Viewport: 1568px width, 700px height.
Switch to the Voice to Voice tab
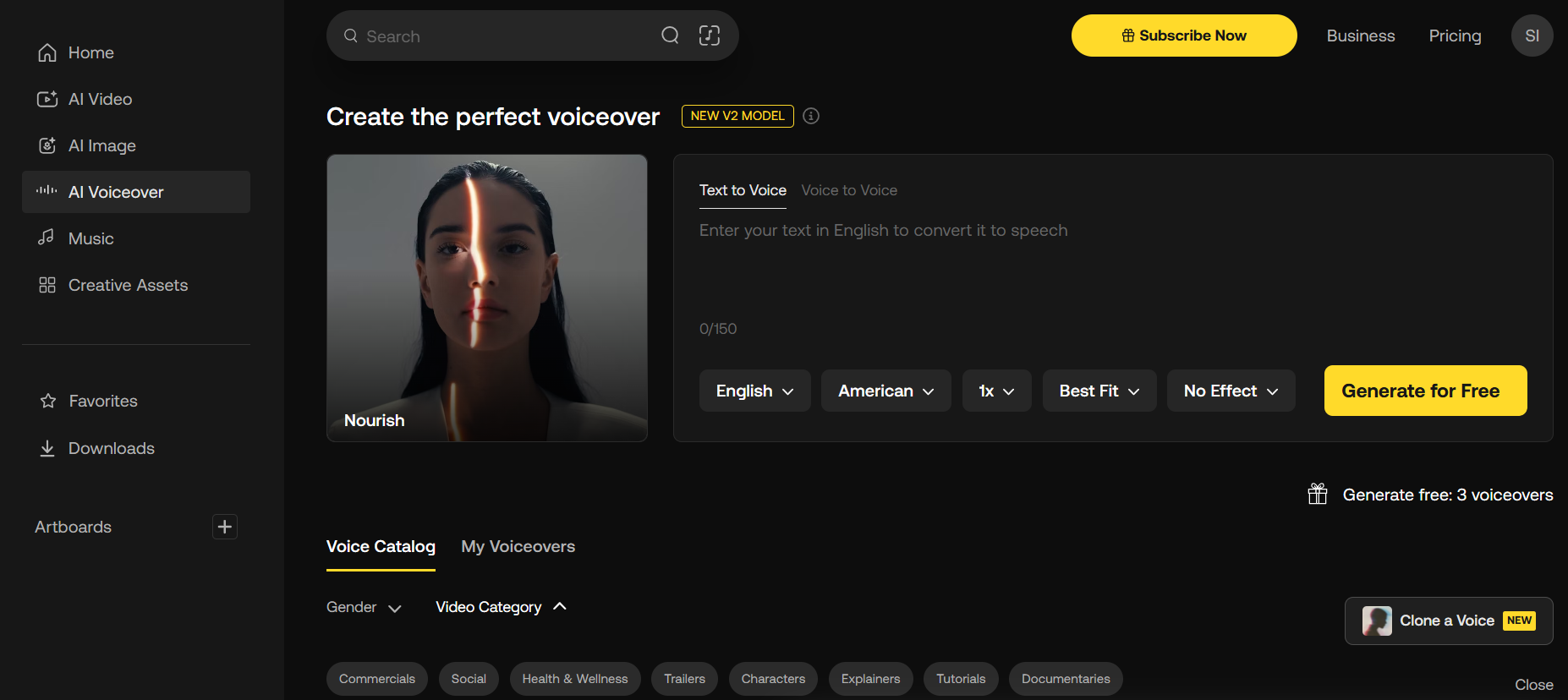click(849, 190)
